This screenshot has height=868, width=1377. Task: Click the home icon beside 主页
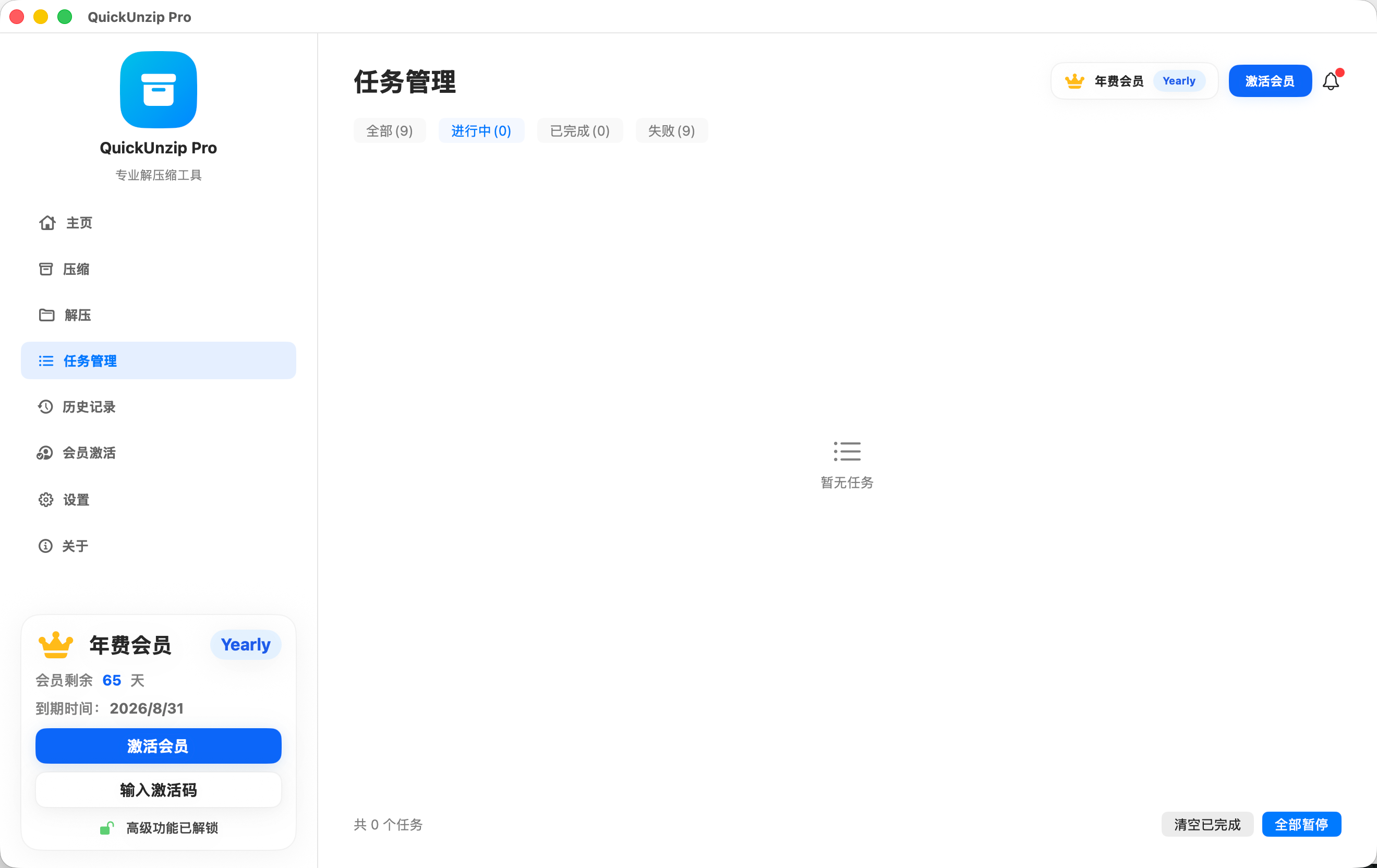[47, 223]
